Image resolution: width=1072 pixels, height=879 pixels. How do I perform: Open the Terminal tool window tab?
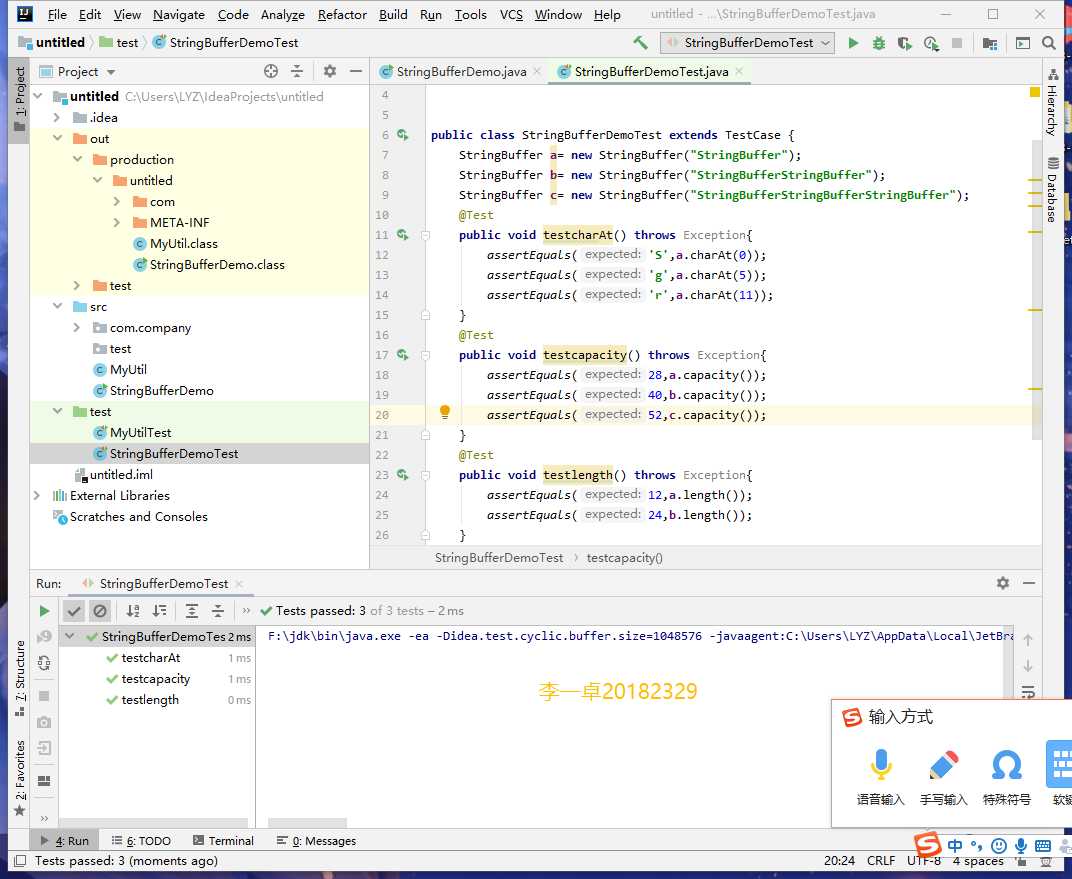[x=223, y=841]
